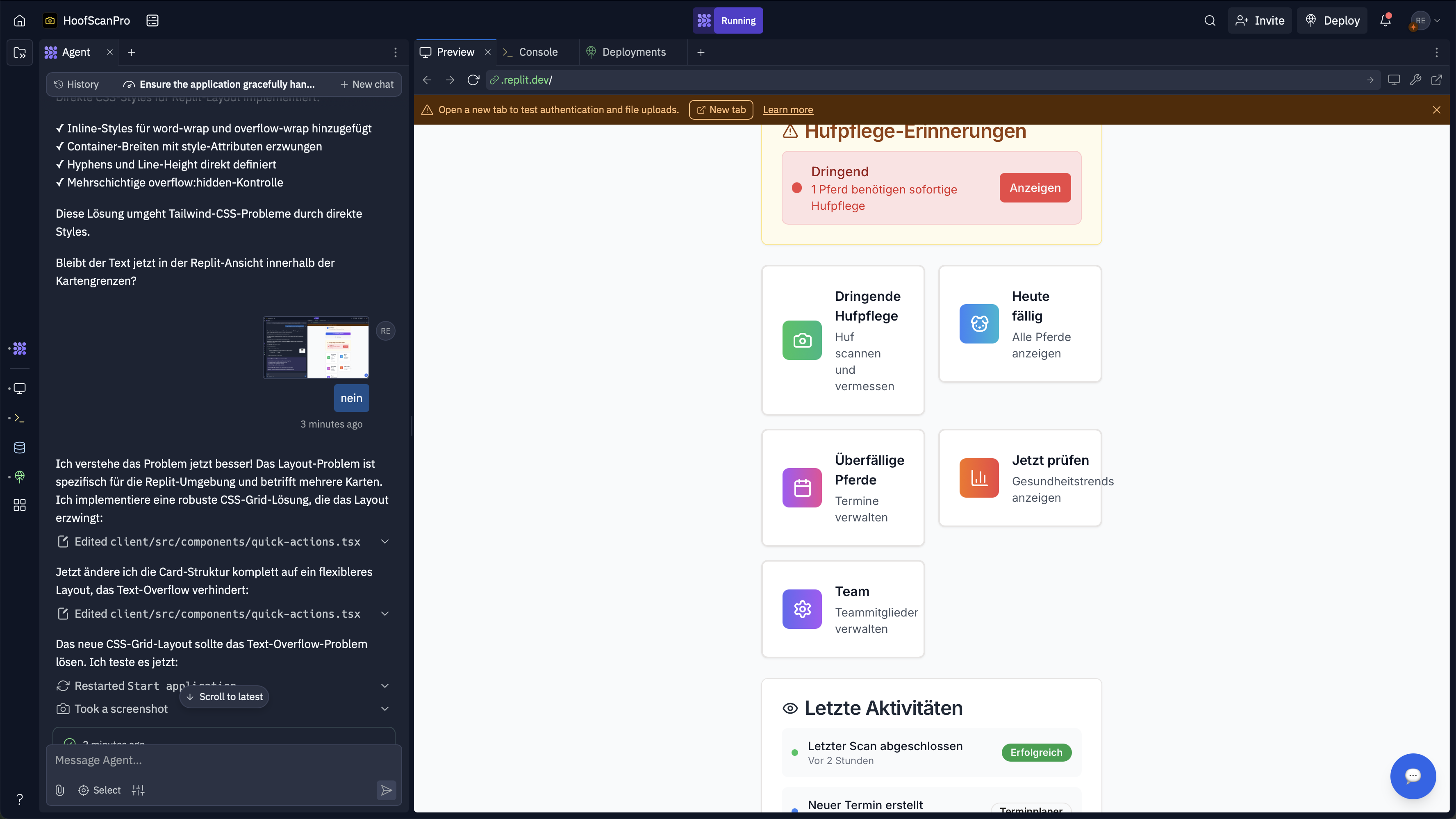Toggle the agent settings sliders icon

pos(139,790)
